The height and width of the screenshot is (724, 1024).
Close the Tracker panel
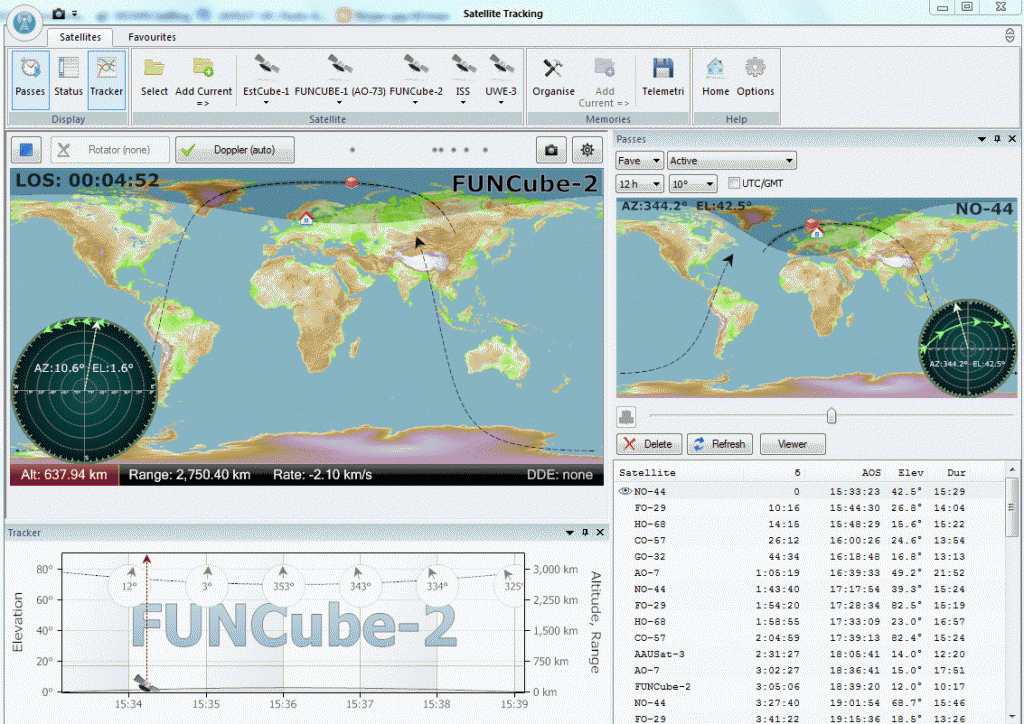[600, 532]
